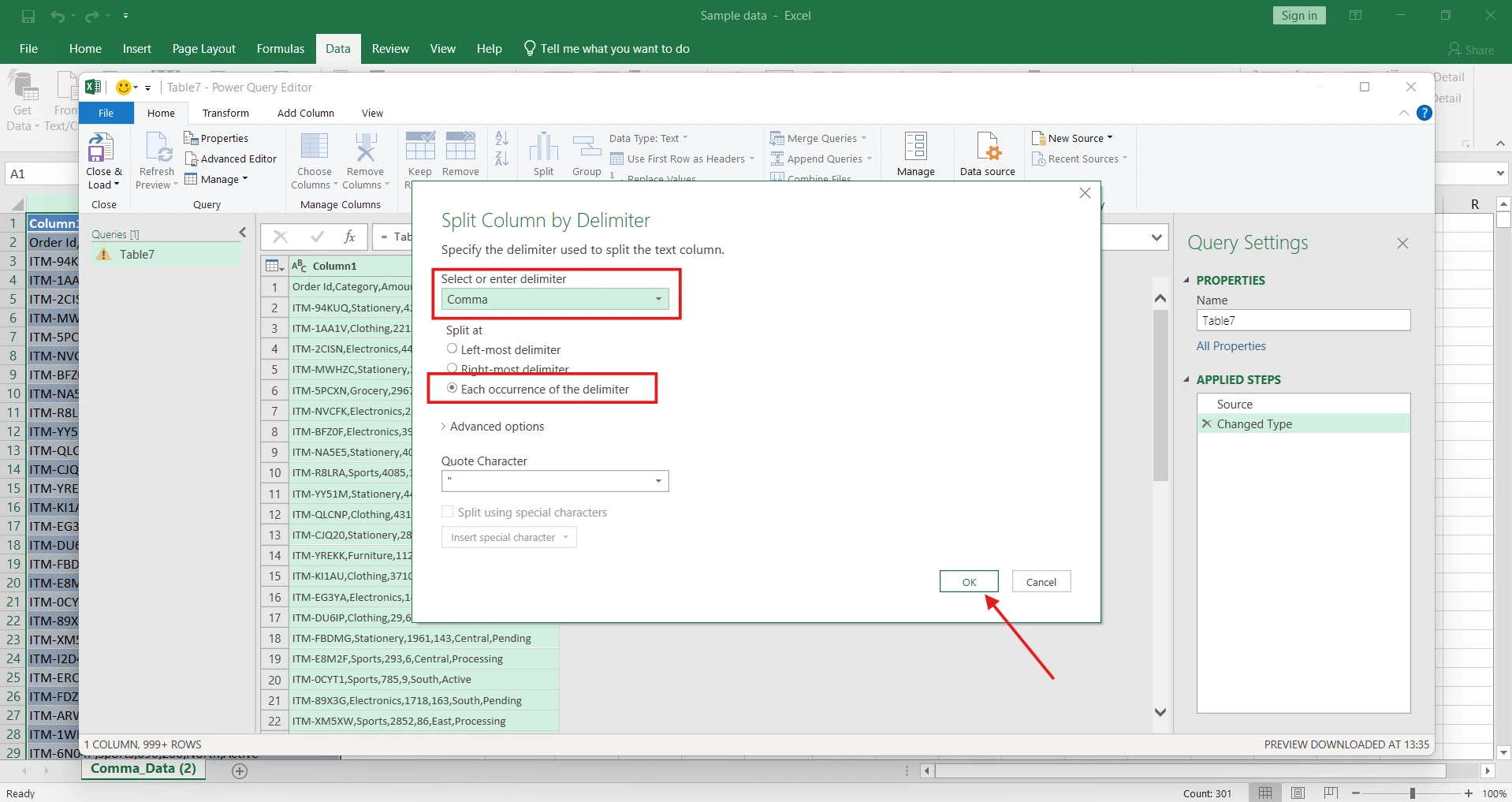Open the Add Column tab
This screenshot has height=802, width=1512.
tap(305, 114)
